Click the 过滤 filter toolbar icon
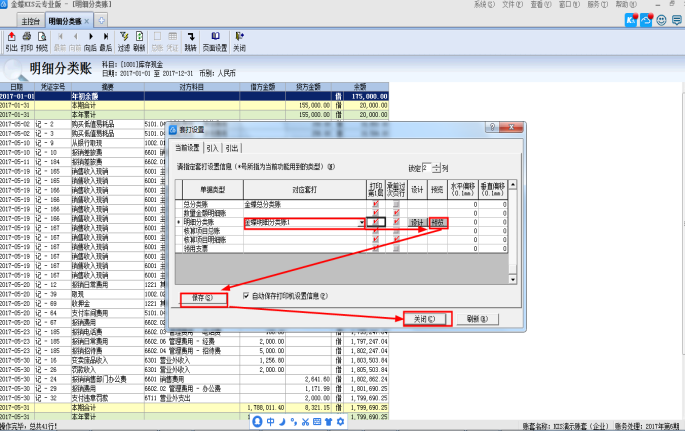Image resolution: width=686 pixels, height=432 pixels. 123,41
